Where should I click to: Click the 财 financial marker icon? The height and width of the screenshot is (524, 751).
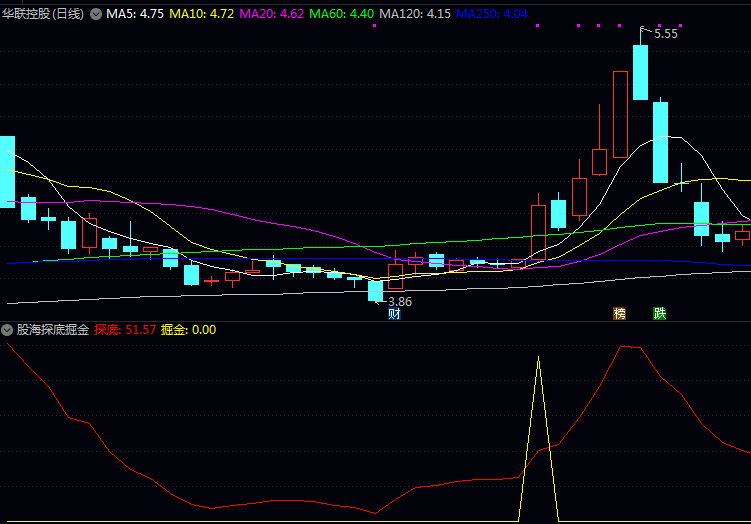point(394,314)
